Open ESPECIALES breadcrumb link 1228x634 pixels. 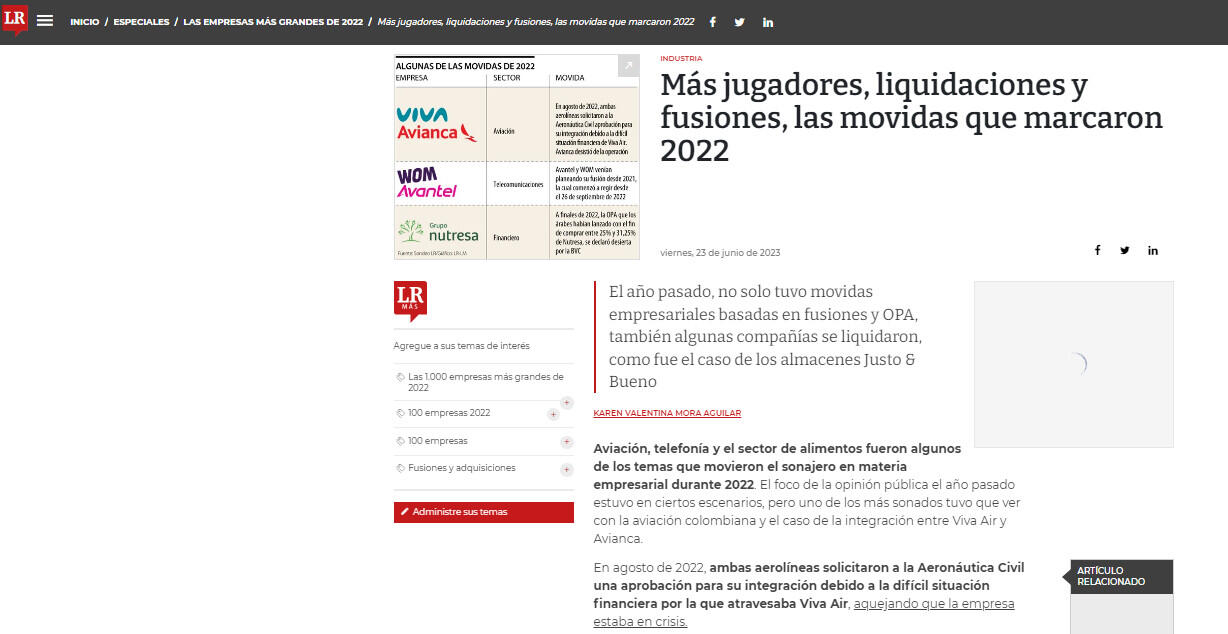(x=141, y=22)
